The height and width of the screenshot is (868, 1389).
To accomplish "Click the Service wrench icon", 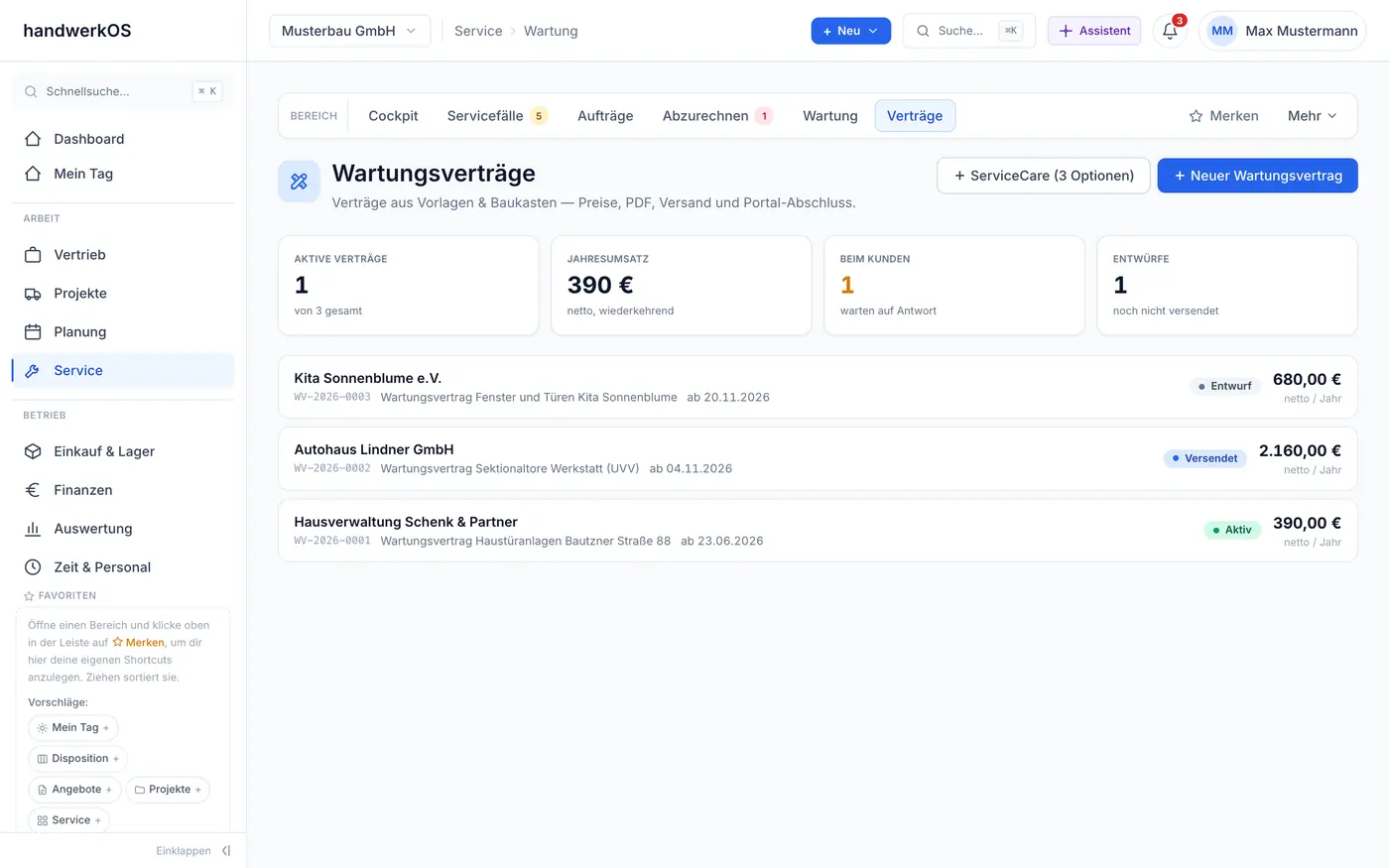I will (33, 371).
